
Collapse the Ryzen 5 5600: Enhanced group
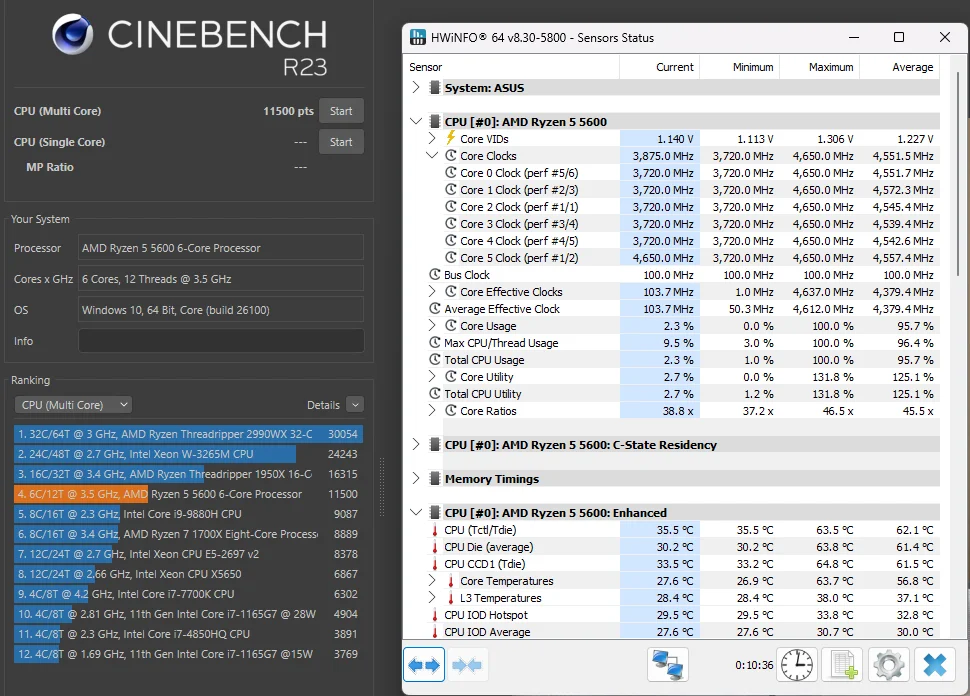click(x=416, y=512)
